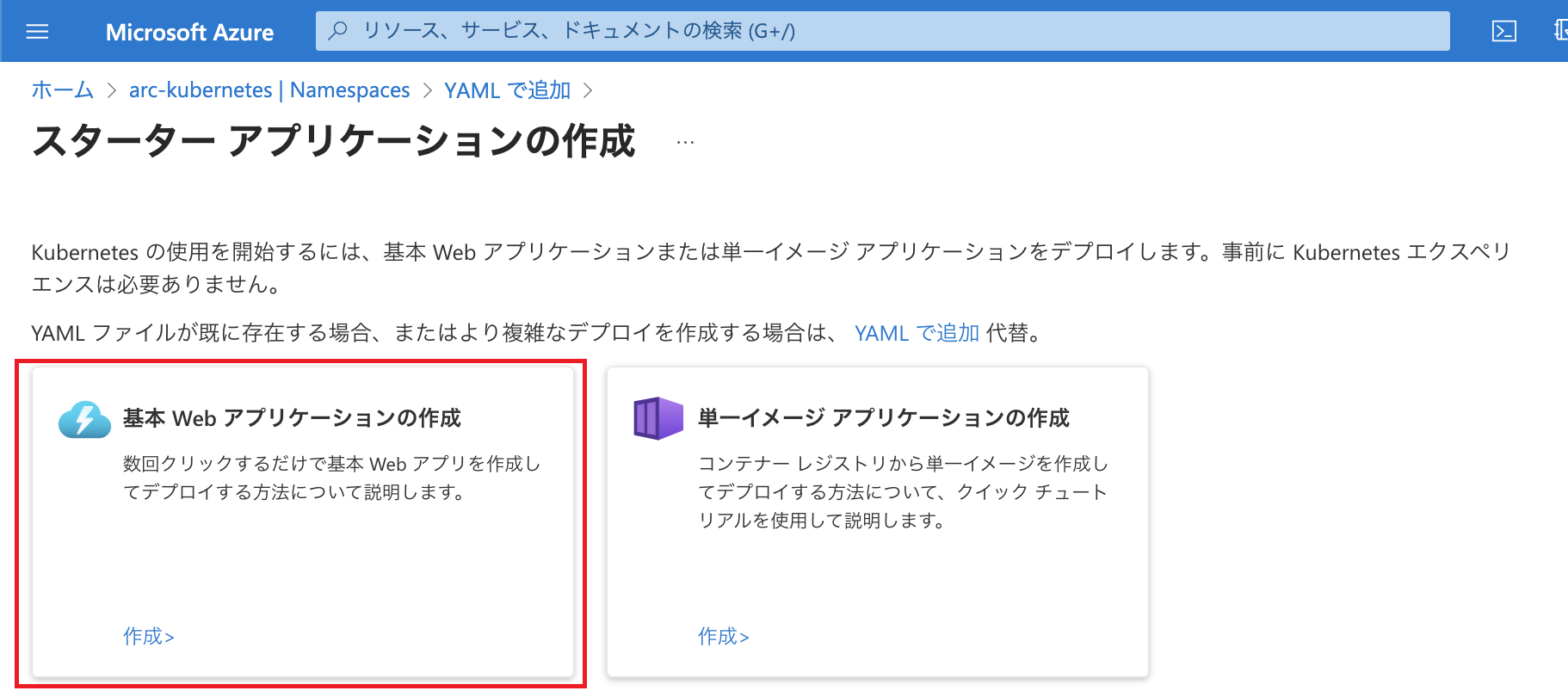The image size is (1568, 697).
Task: Click the single image card description text
Action: (904, 491)
